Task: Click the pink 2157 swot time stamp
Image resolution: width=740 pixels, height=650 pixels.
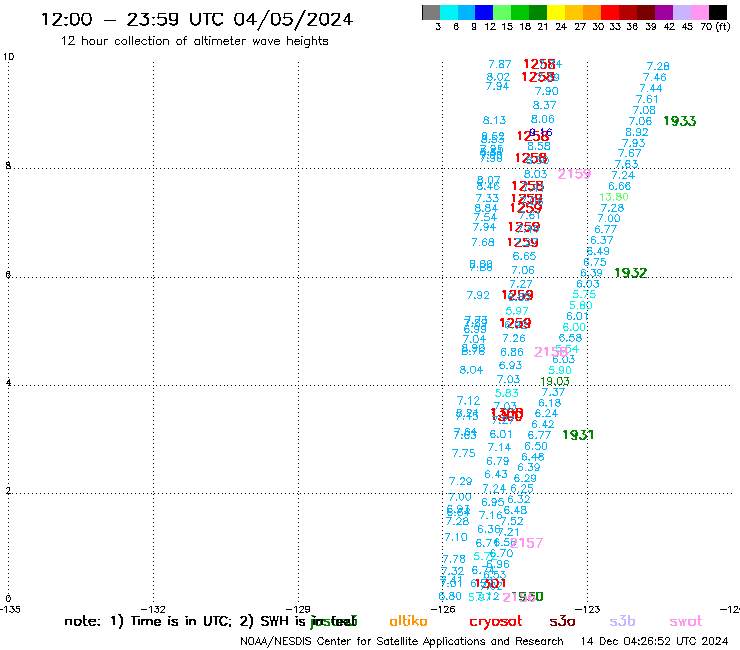Action: 526,543
